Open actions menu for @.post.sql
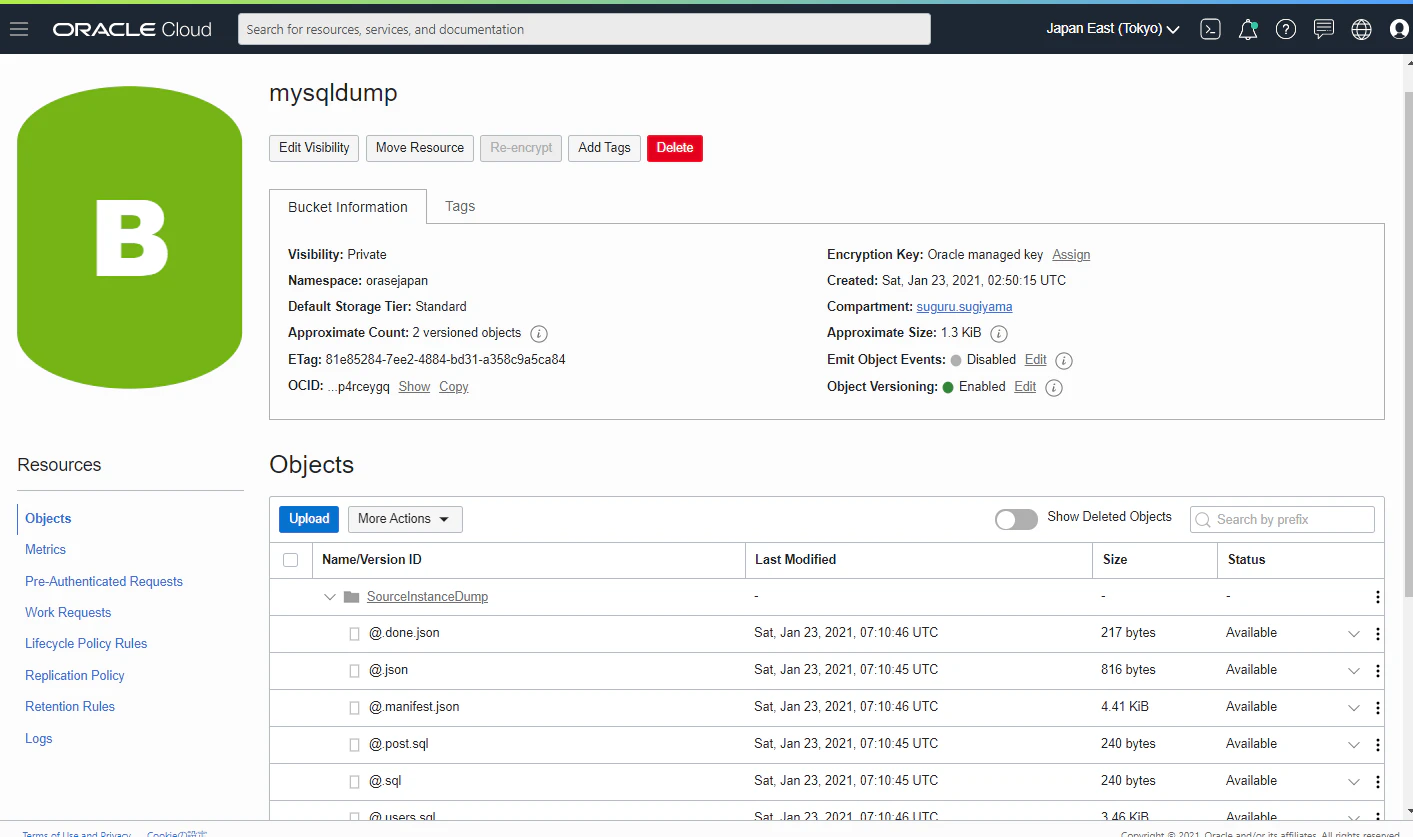Image resolution: width=1413 pixels, height=837 pixels. point(1377,745)
